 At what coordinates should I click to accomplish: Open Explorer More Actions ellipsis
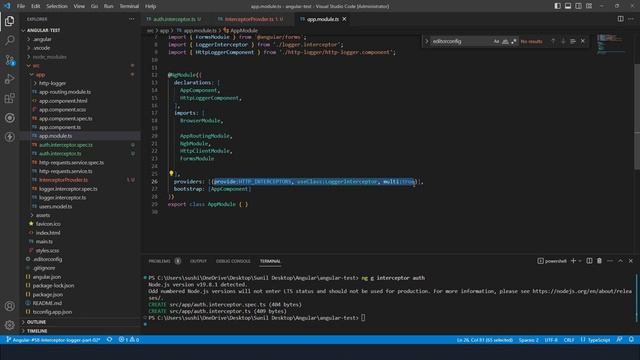(x=131, y=19)
